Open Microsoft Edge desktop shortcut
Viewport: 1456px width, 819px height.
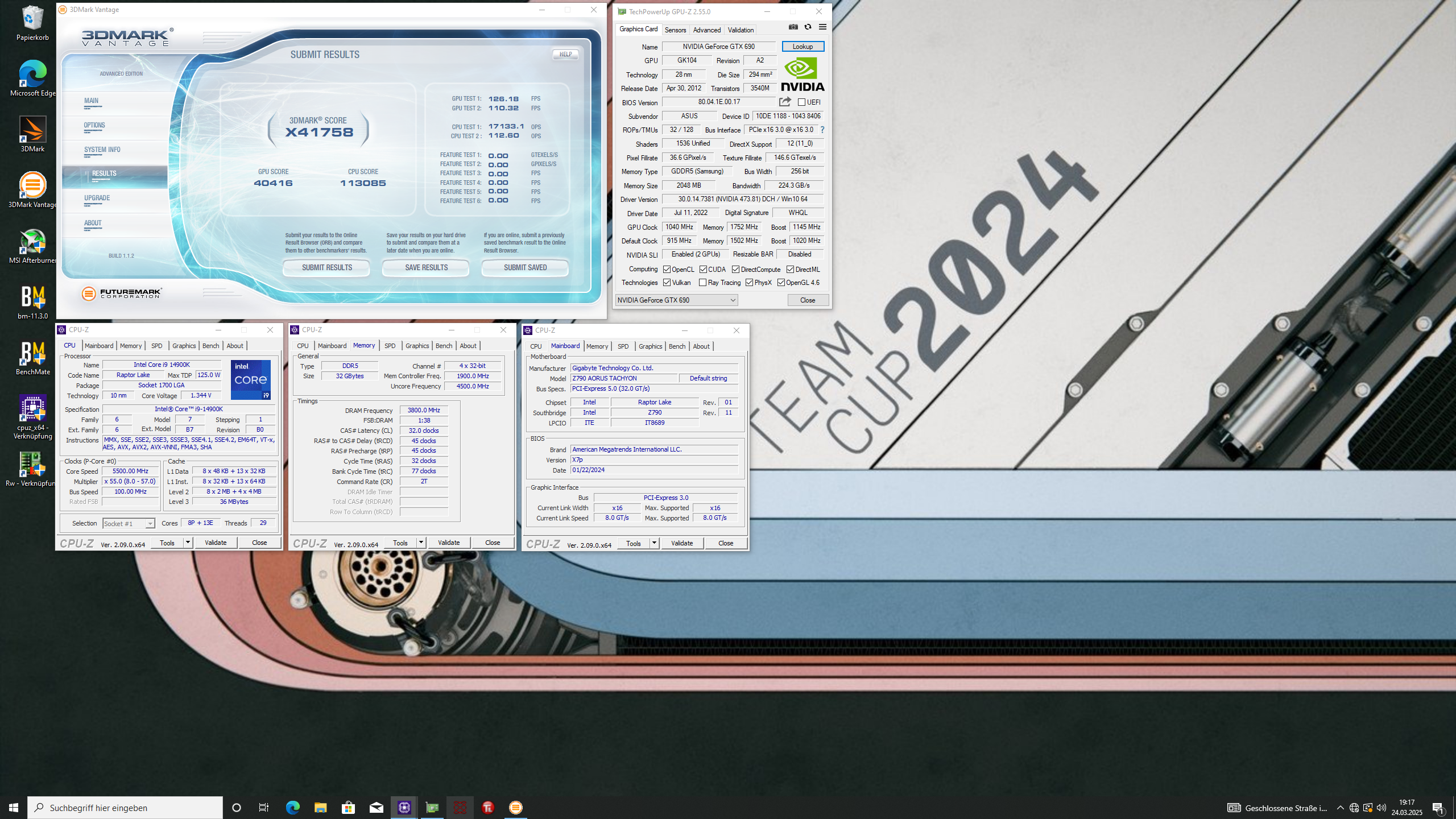point(32,78)
